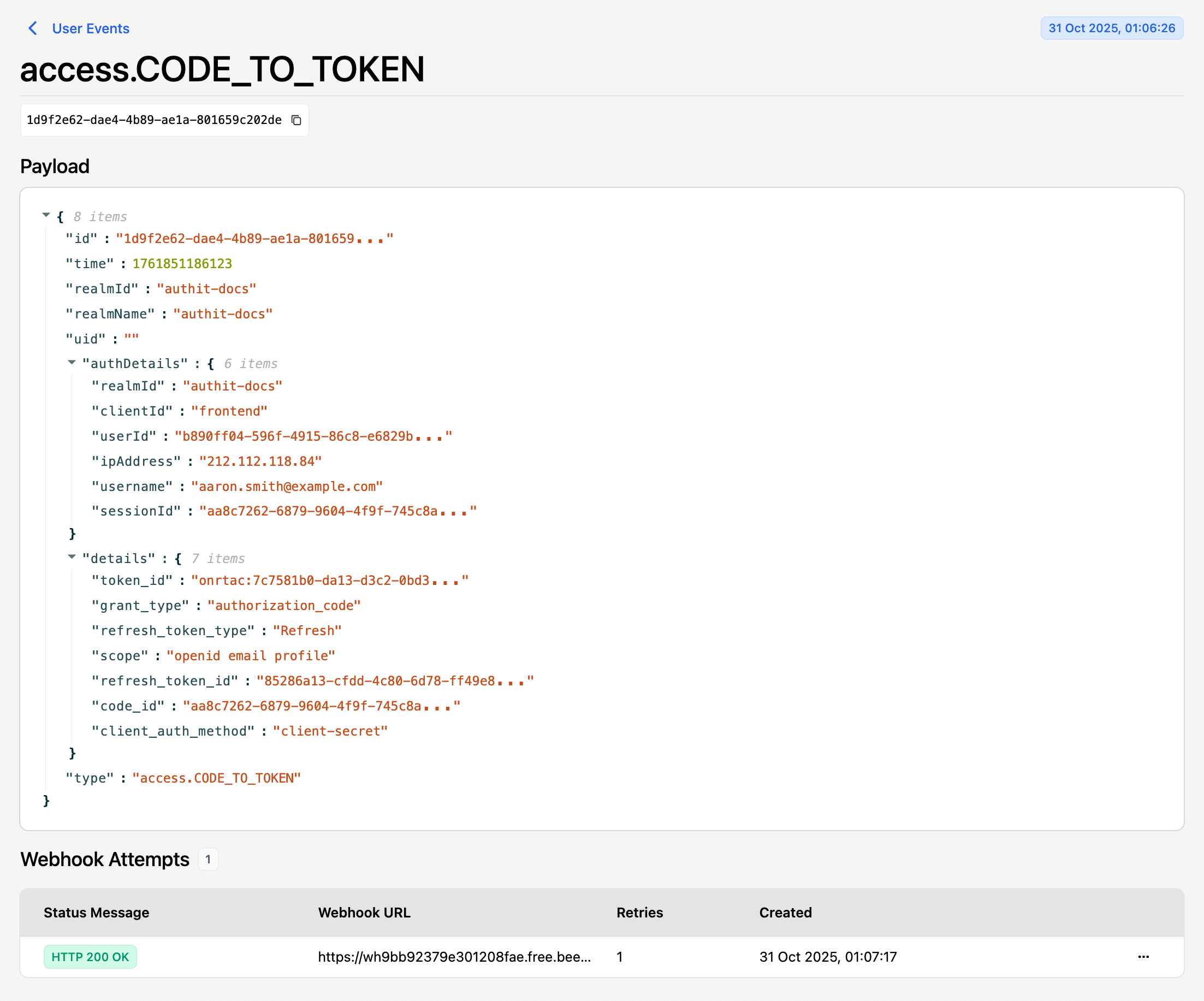1204x1001 pixels.
Task: Click the Created column header
Action: [x=785, y=912]
